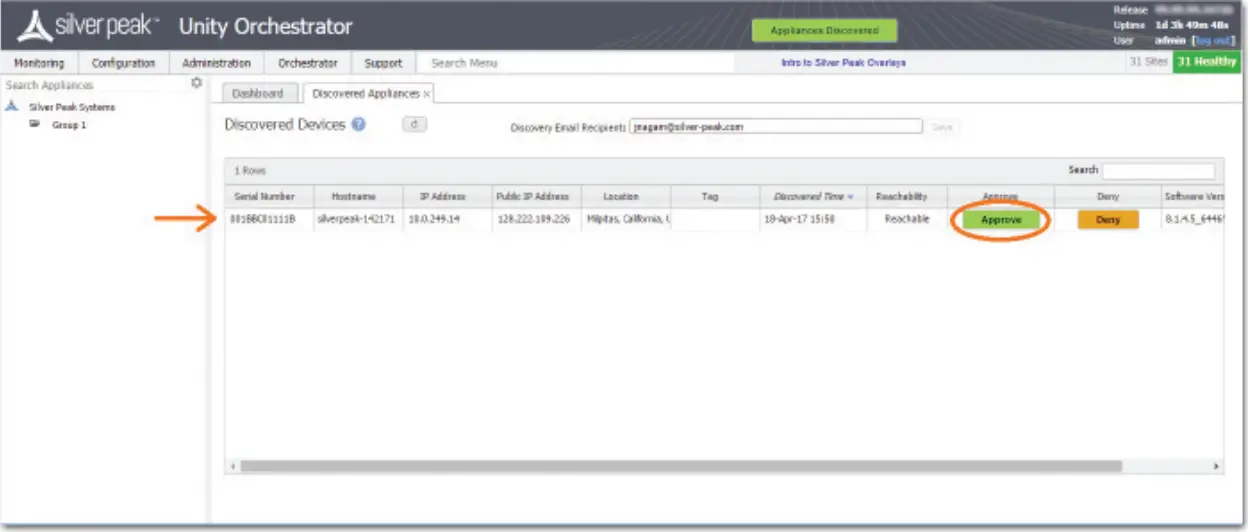Click the 18-Apr-17 15:58 time cell
Image resolution: width=1248 pixels, height=532 pixels.
click(813, 219)
